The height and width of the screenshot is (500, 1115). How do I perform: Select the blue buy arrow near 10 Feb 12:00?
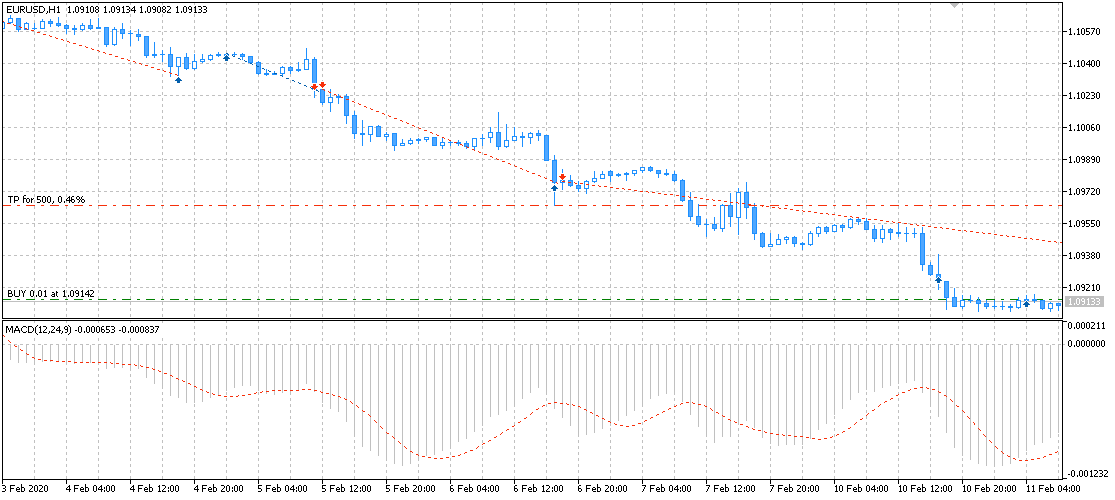coord(939,281)
